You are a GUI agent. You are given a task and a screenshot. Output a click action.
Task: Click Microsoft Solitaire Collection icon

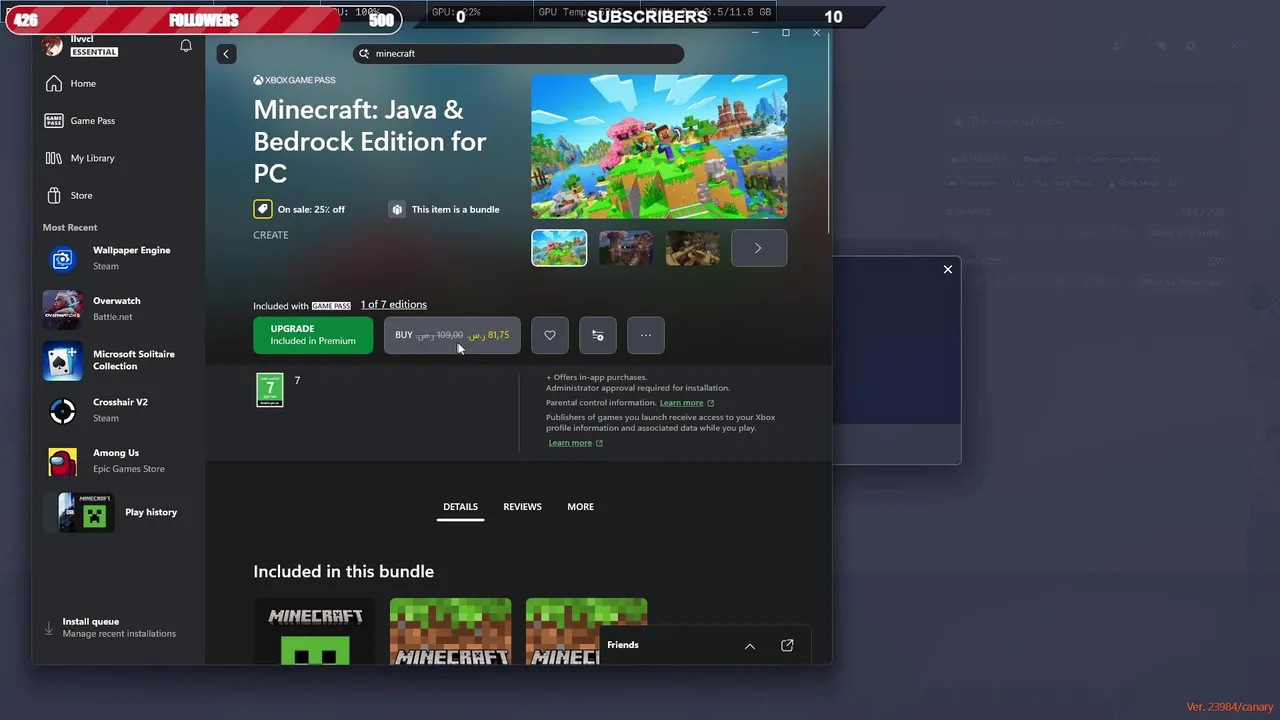(x=62, y=360)
